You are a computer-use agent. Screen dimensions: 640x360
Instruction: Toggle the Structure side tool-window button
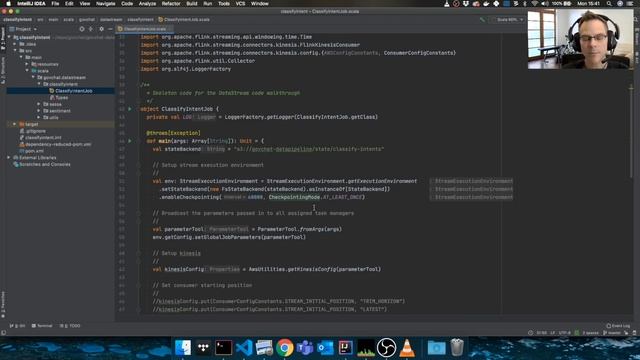click(3, 70)
